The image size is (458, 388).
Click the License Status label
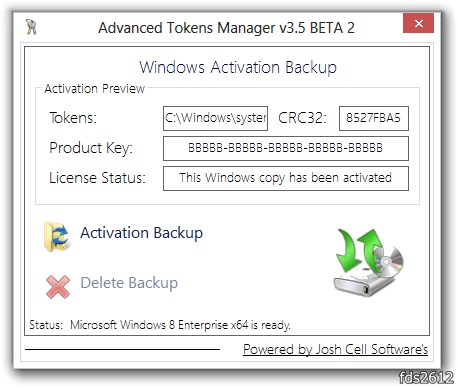tap(97, 178)
